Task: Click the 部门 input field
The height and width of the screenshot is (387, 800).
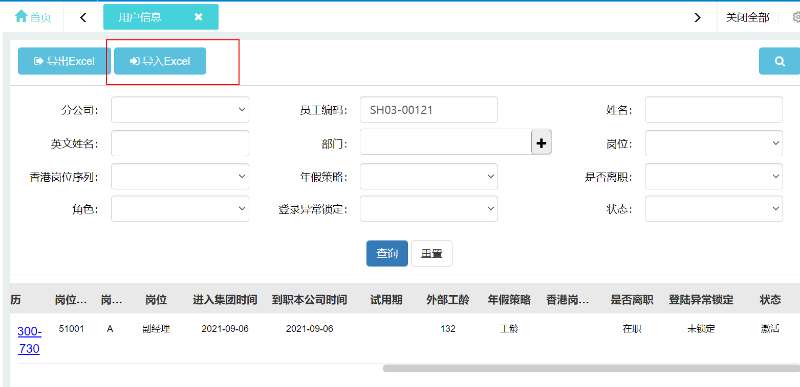Action: point(446,142)
